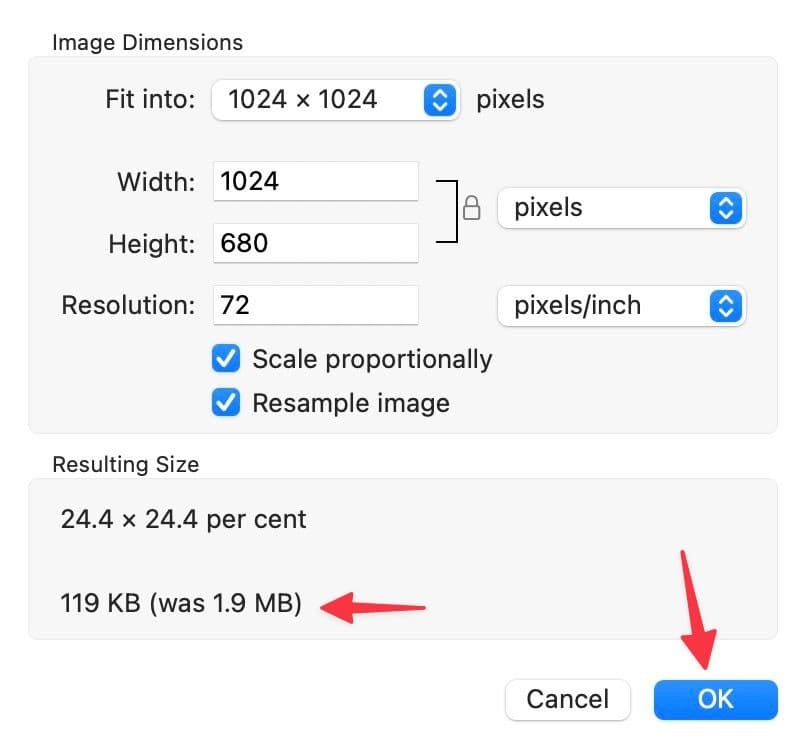Open the pixels unit dropdown for dimensions
The image size is (812, 750).
click(620, 208)
